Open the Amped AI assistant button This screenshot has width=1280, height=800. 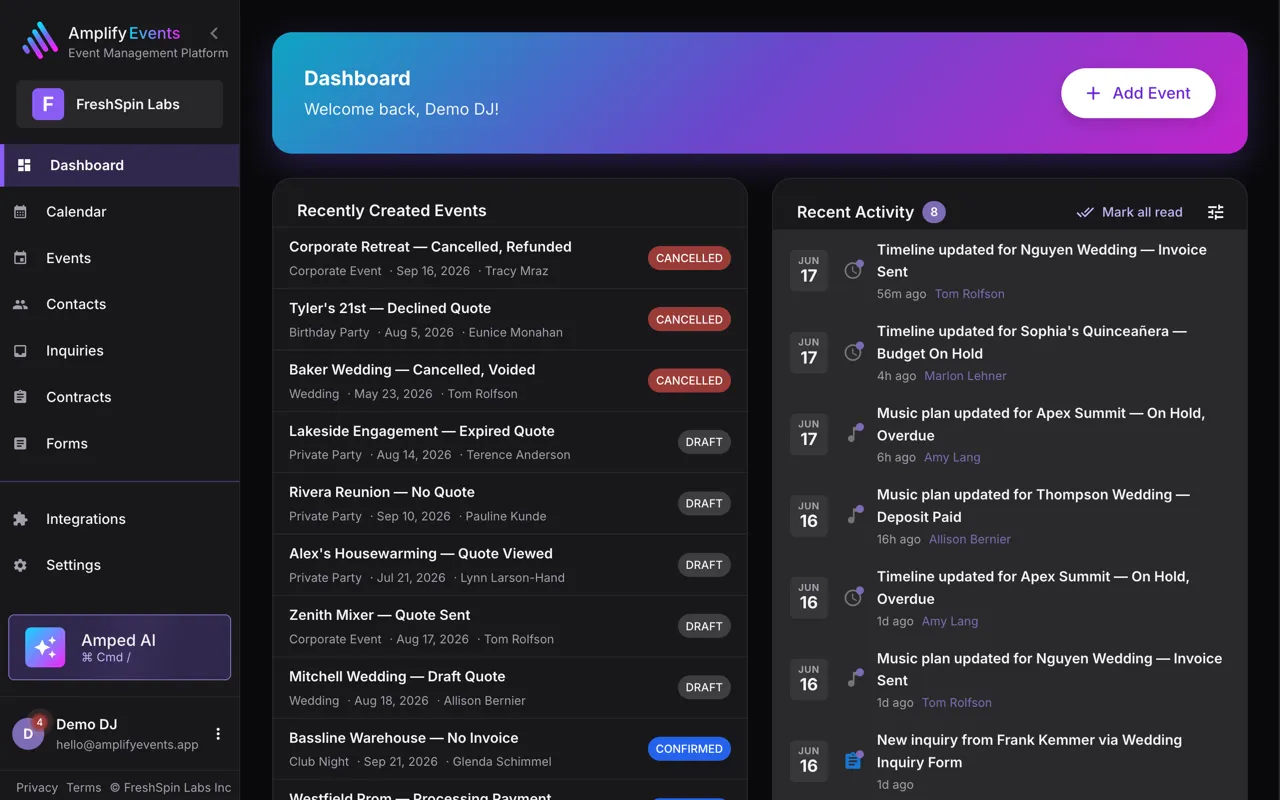point(120,647)
